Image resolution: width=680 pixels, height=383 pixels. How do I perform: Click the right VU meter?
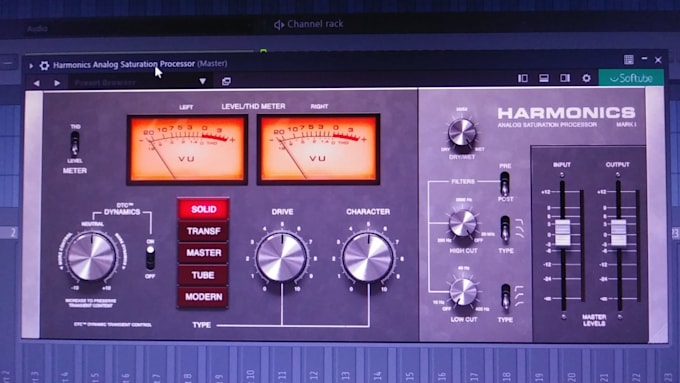319,149
